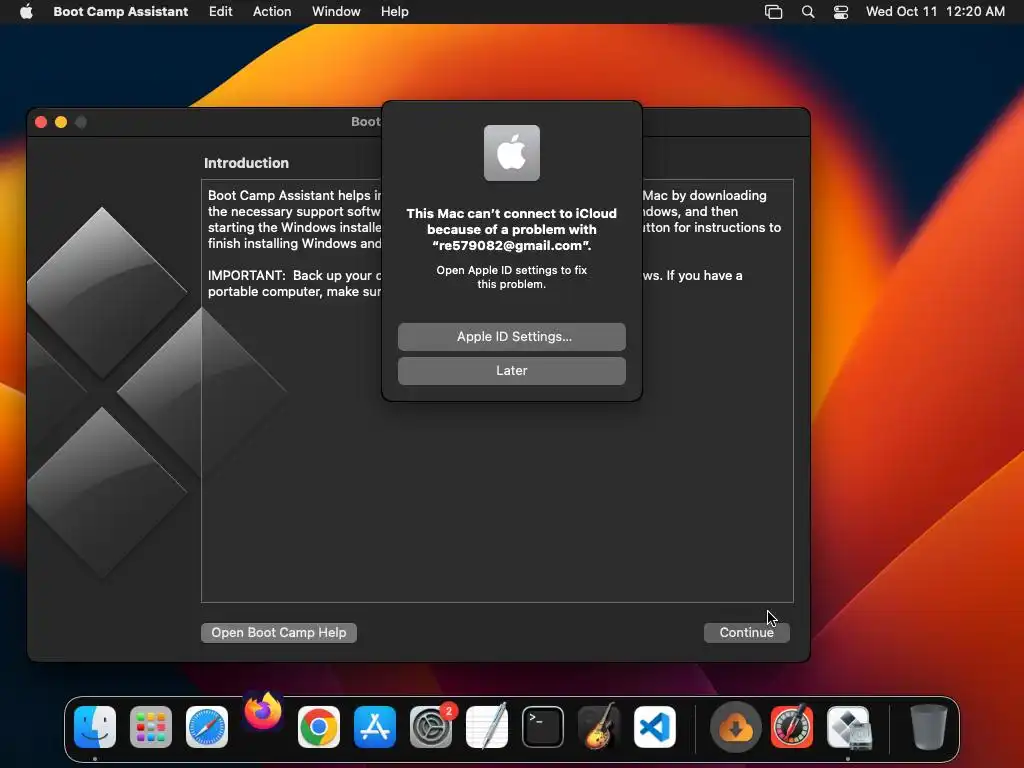Open the orange cloud downloader Dock icon
Screen dimensions: 1024x768
(736, 727)
